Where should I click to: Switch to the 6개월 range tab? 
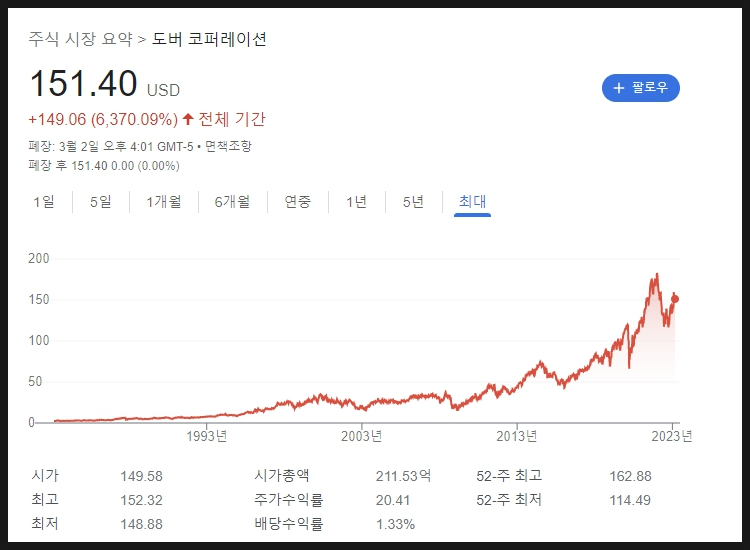[232, 201]
